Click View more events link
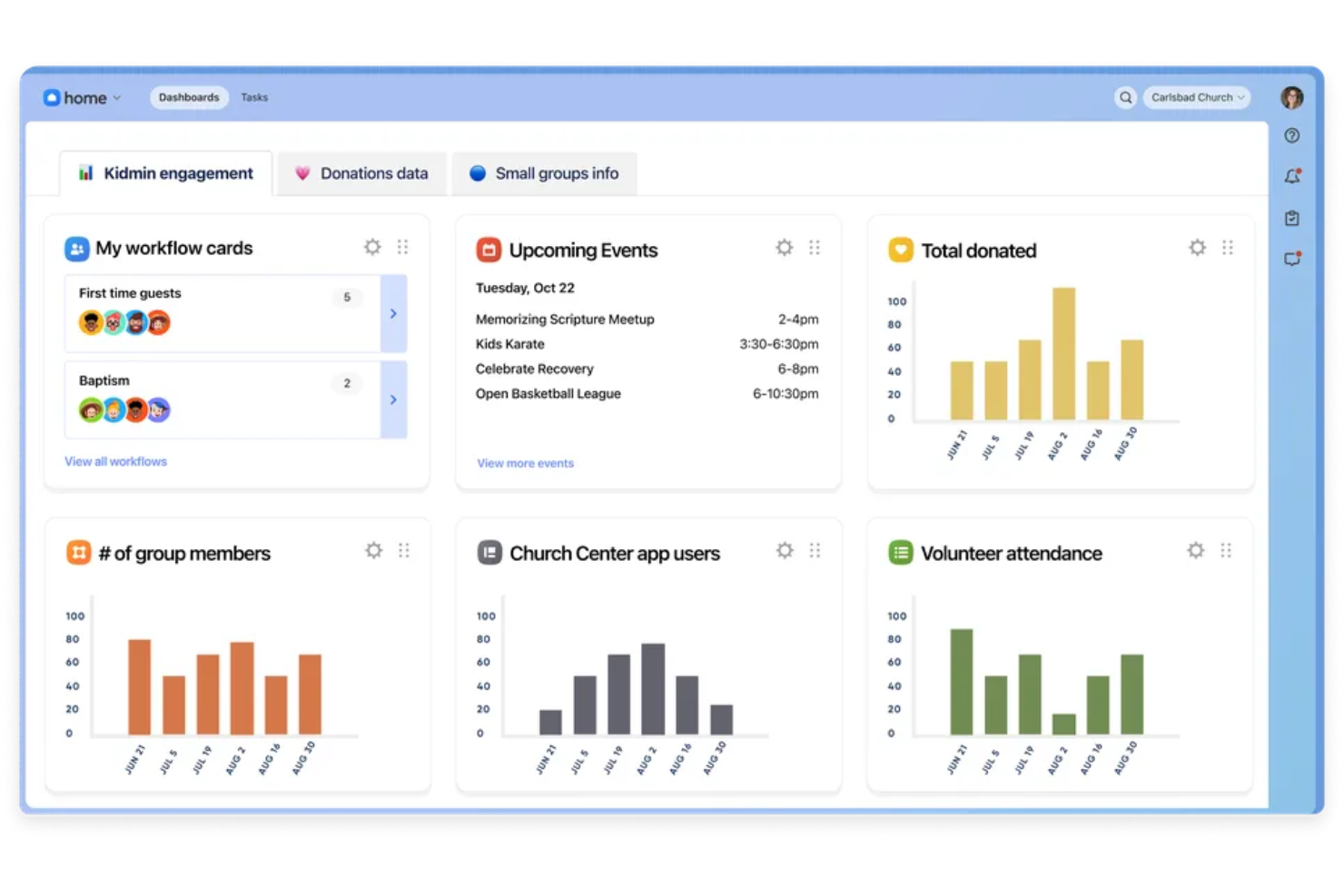Image resolution: width=1344 pixels, height=896 pixels. coord(525,463)
